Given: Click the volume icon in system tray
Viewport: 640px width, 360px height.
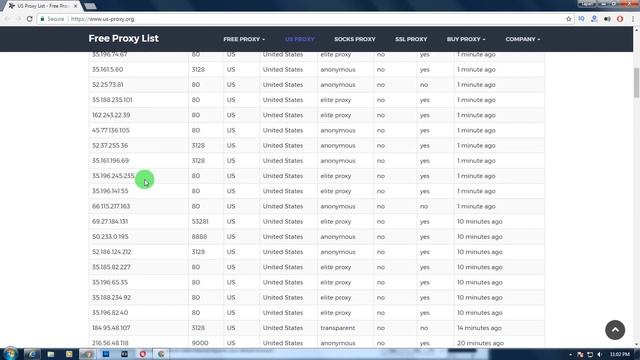Looking at the screenshot, I should pos(599,354).
